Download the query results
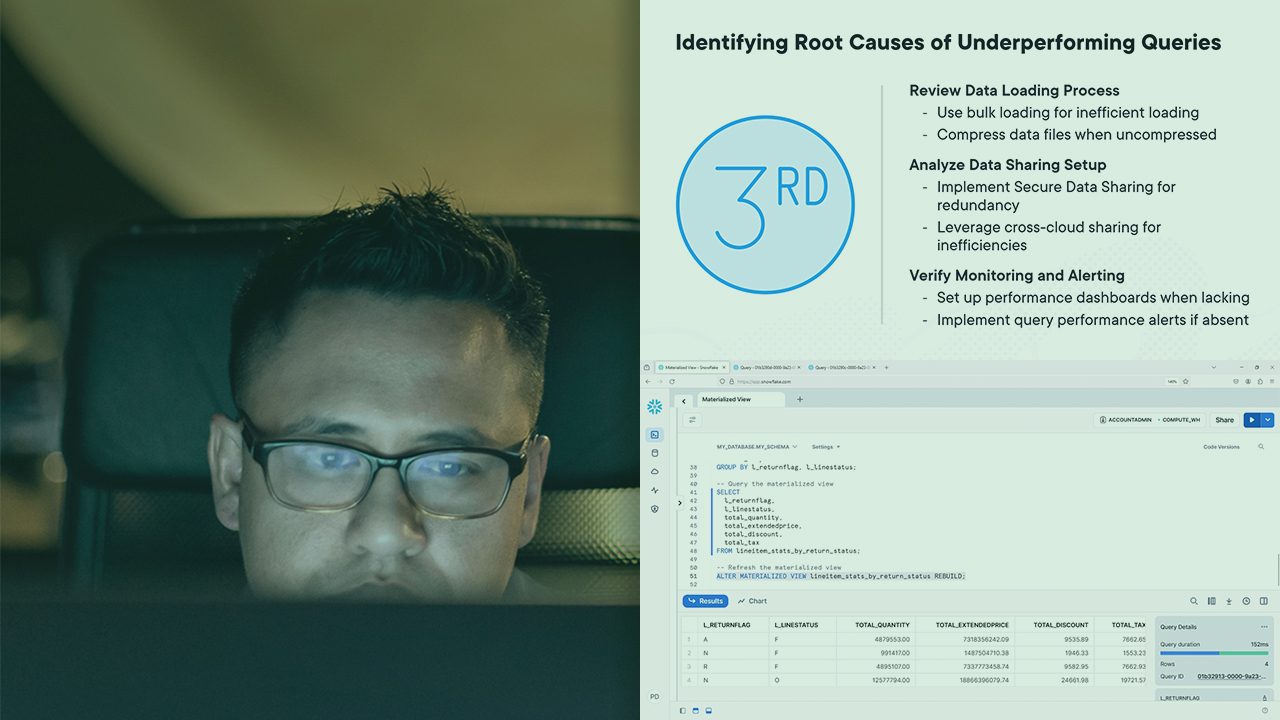The image size is (1280, 720). (x=1228, y=601)
